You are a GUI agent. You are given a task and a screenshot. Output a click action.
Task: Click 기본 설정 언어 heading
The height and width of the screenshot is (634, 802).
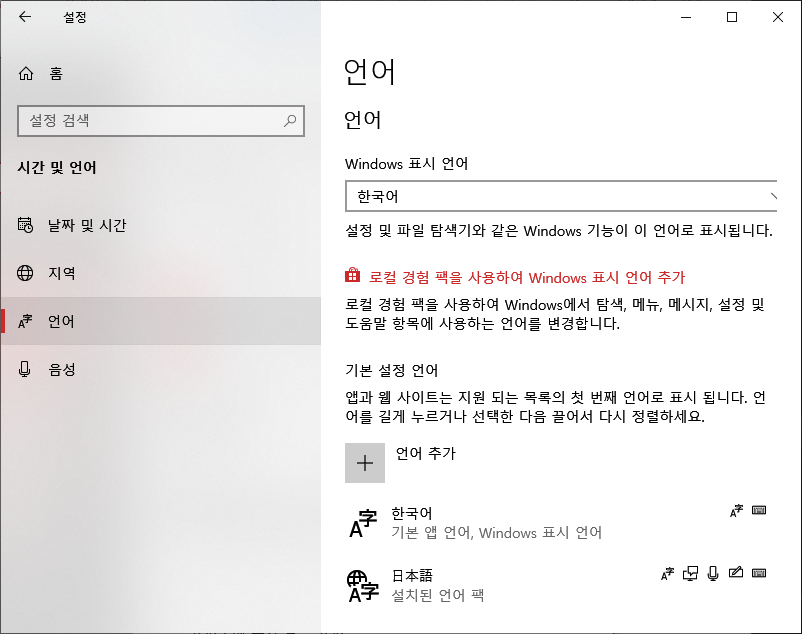[391, 370]
